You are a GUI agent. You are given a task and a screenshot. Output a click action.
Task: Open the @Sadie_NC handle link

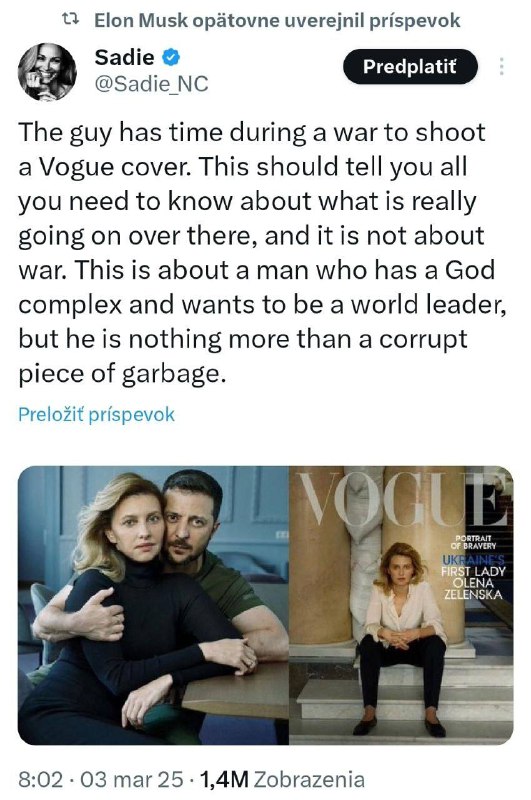tap(151, 84)
